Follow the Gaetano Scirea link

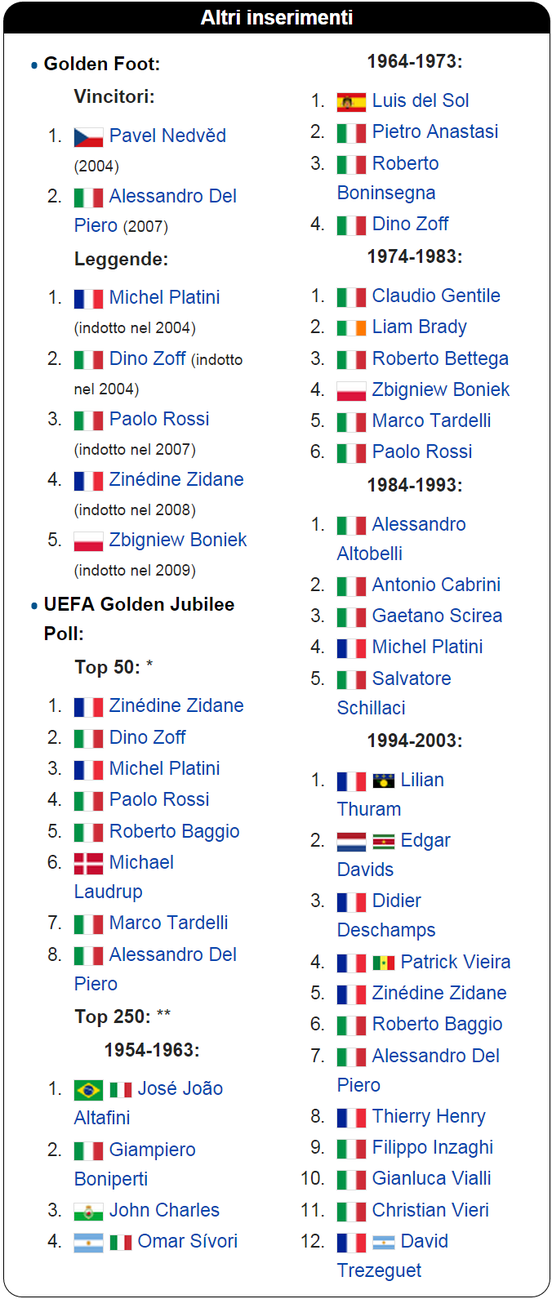[x=437, y=615]
